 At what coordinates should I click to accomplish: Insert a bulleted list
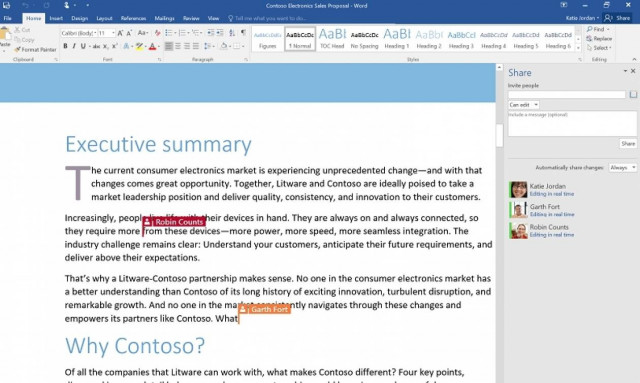tap(170, 33)
